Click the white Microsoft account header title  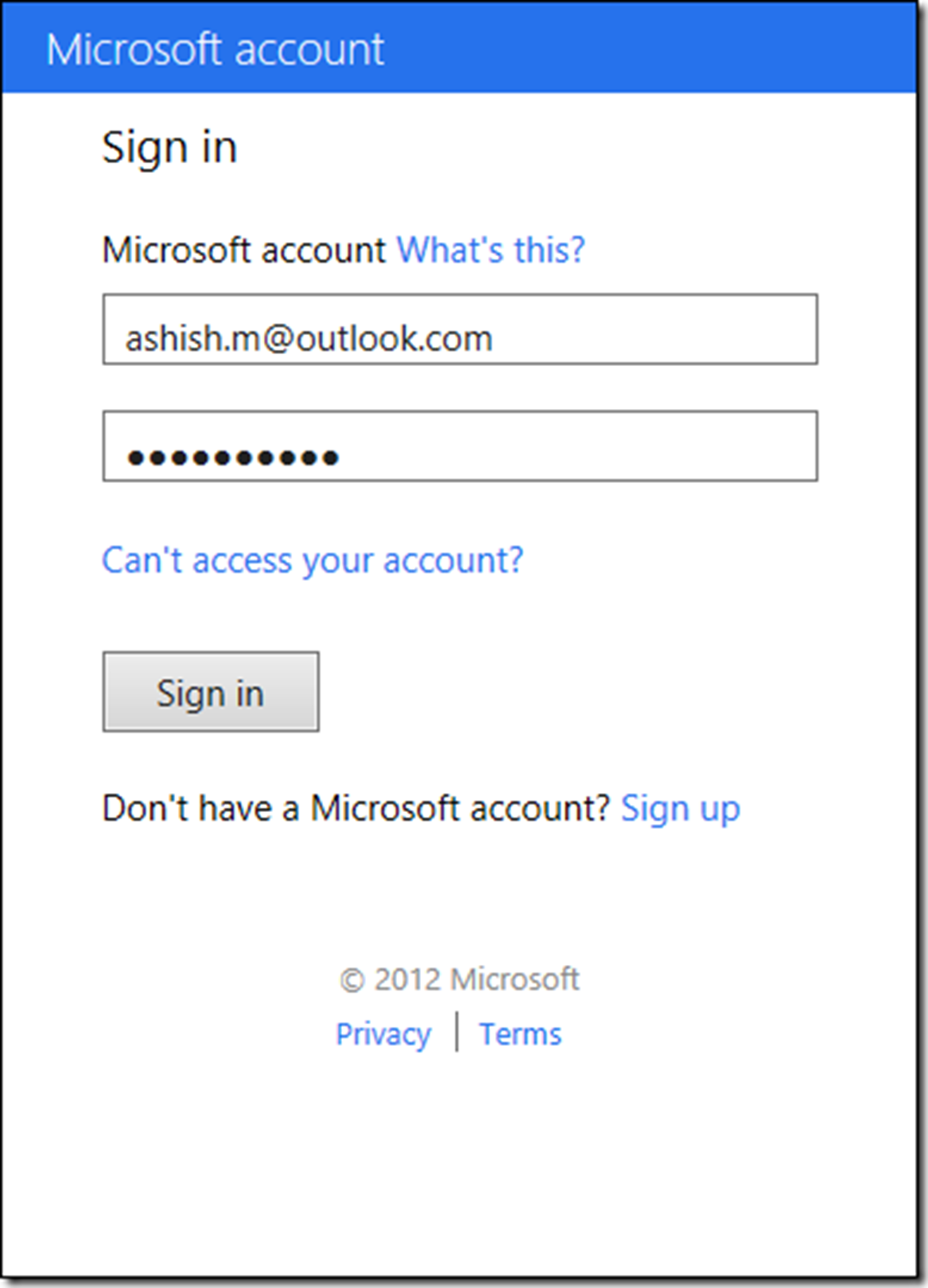point(215,49)
